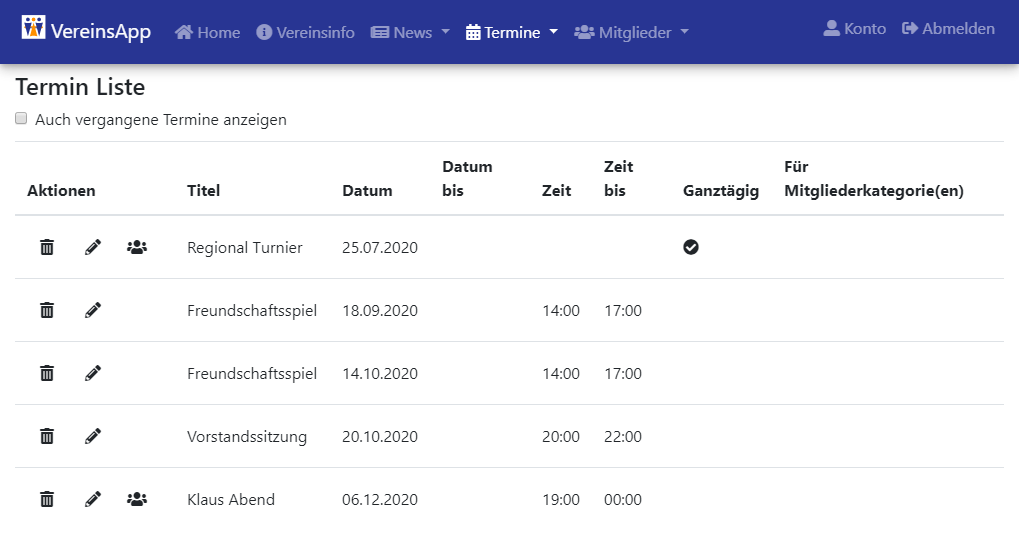Click the Ganztägig column header
The width and height of the screenshot is (1019, 548).
pyautogui.click(x=721, y=190)
